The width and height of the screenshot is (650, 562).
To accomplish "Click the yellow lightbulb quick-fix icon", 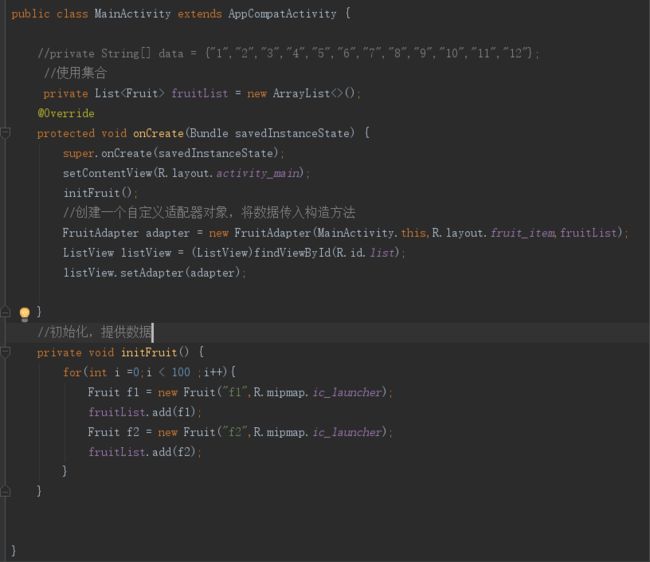I will pos(25,314).
